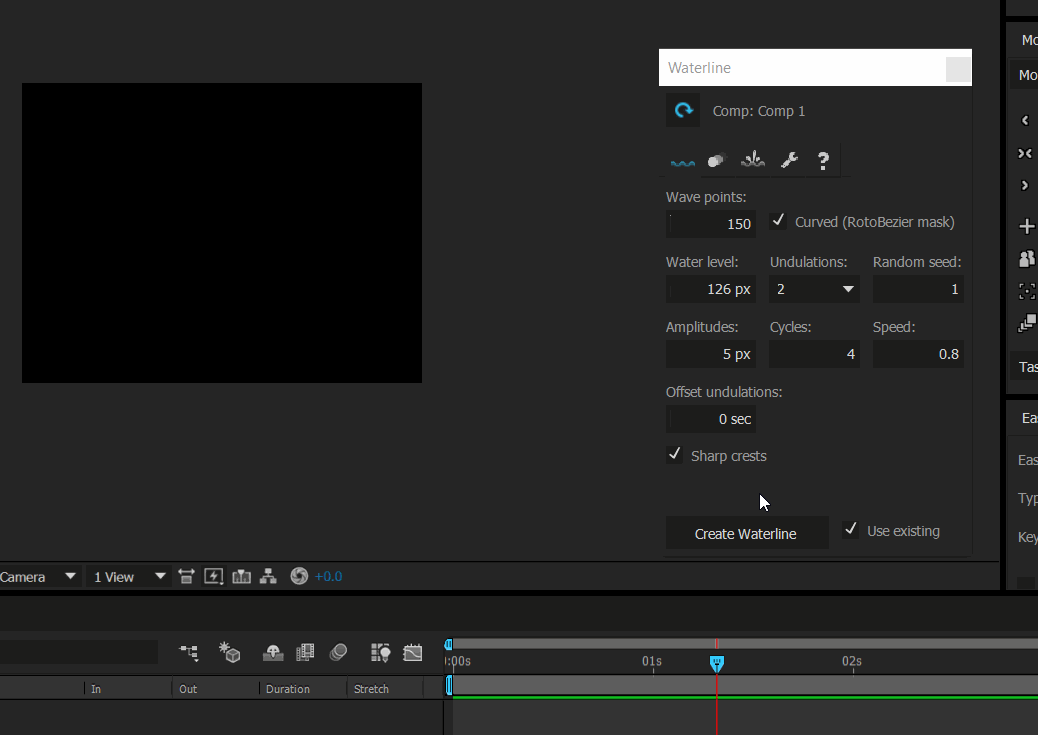Click the left chevron icon in right panel
The image size is (1038, 735).
pyautogui.click(x=1025, y=120)
